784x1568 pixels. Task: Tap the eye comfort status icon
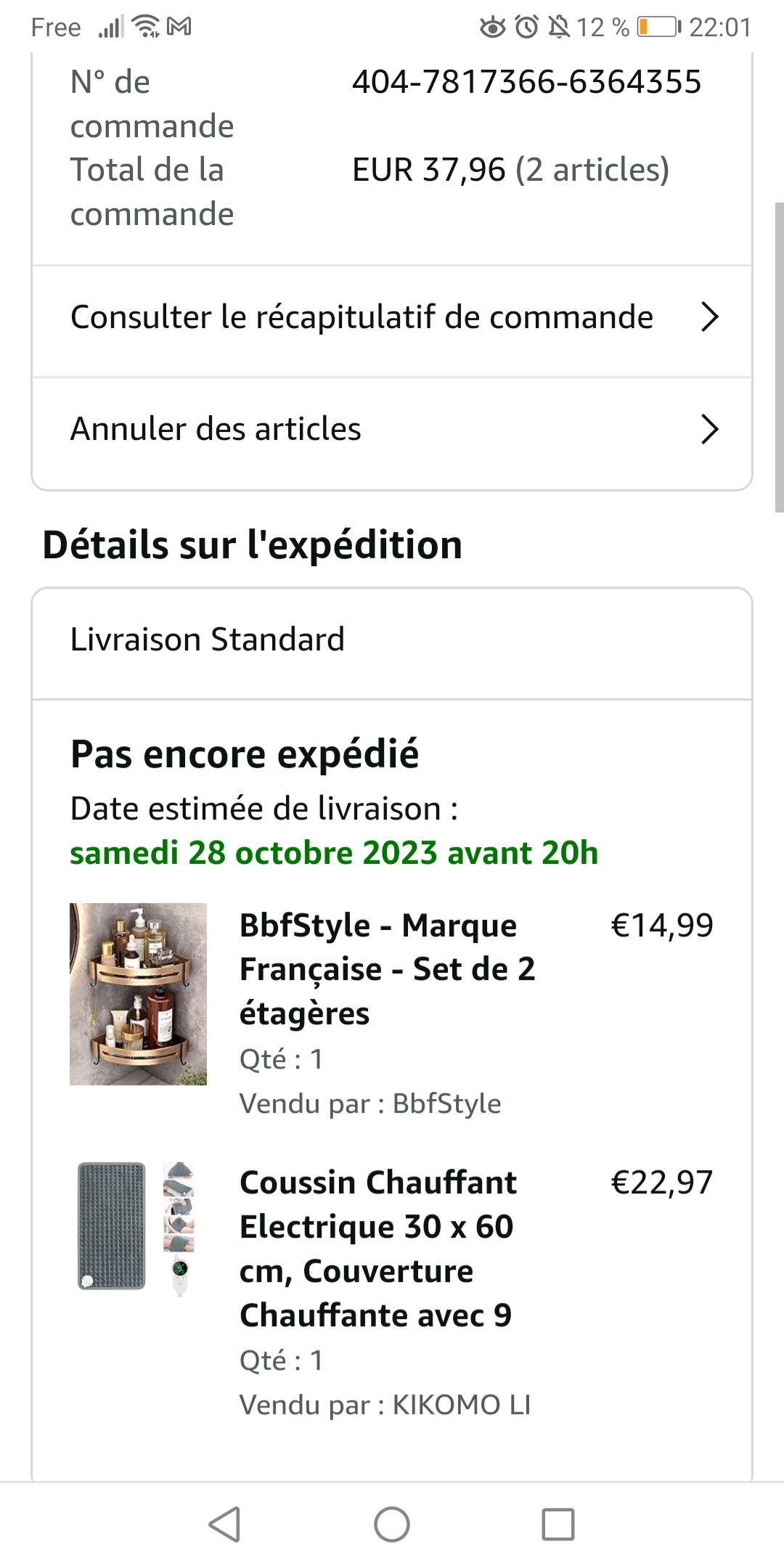(x=493, y=27)
